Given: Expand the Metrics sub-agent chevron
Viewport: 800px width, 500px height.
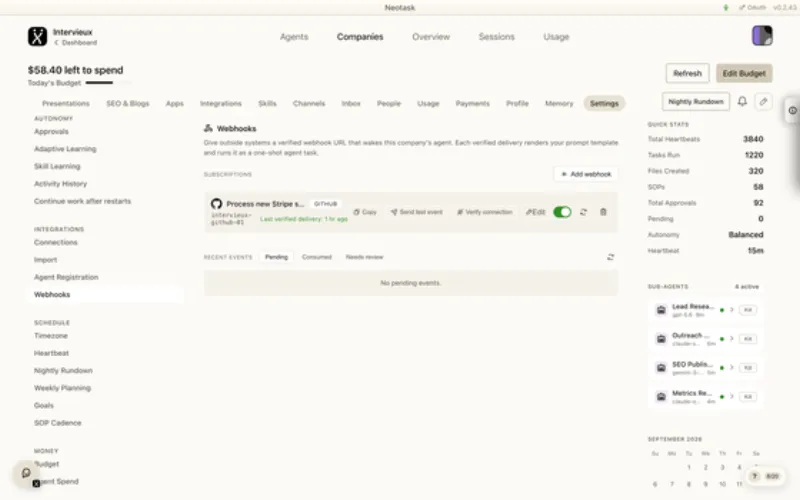Looking at the screenshot, I should (732, 396).
